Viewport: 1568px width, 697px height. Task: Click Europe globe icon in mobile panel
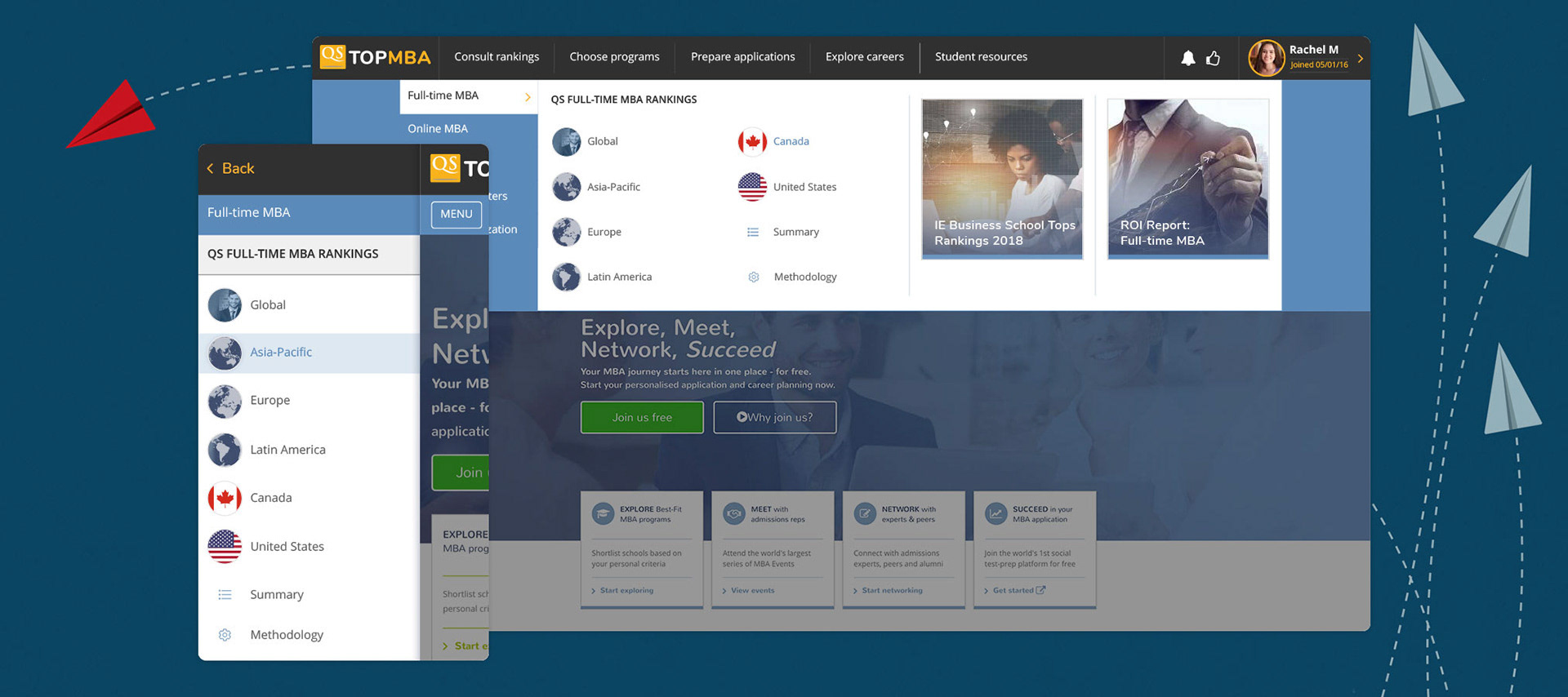click(x=225, y=401)
